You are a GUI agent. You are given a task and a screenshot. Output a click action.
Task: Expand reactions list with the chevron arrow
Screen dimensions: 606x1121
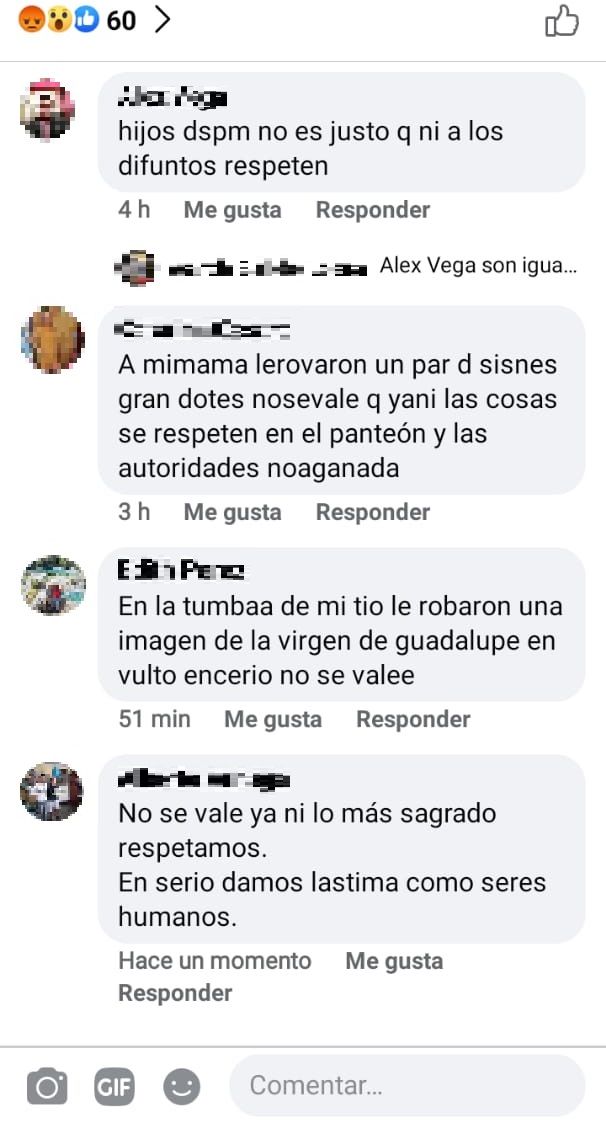[x=163, y=21]
